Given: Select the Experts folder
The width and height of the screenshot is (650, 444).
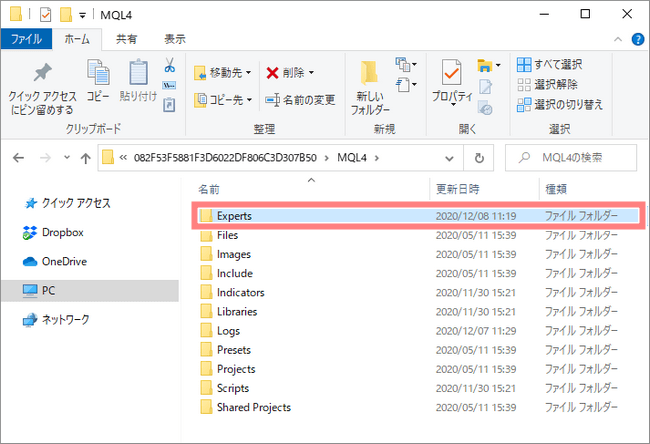Looking at the screenshot, I should tap(418, 216).
